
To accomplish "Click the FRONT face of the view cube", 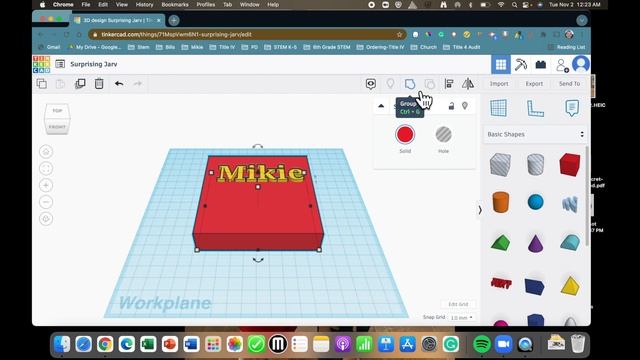I will click(x=57, y=127).
